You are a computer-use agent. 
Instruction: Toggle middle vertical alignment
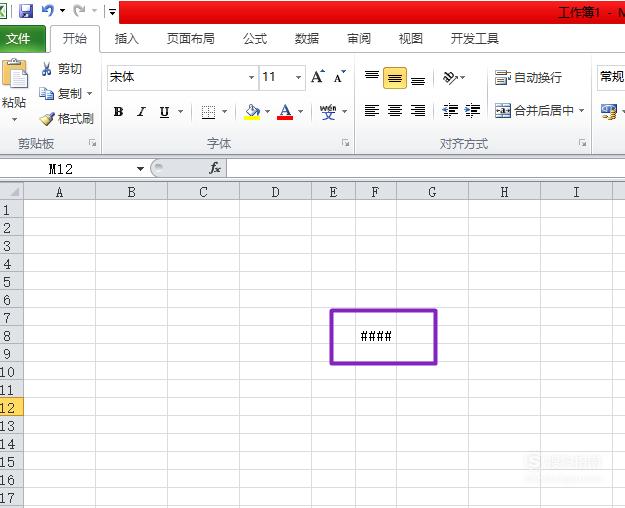tap(395, 78)
